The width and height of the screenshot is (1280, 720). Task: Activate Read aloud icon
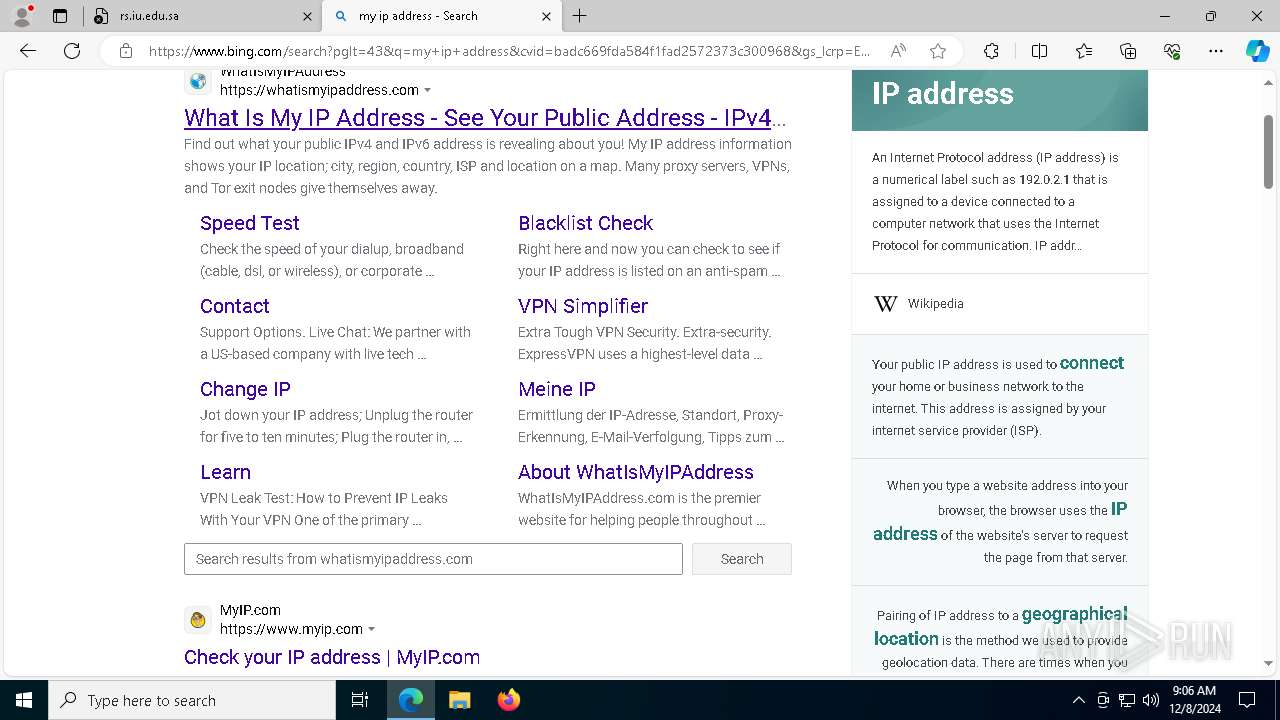pyautogui.click(x=898, y=51)
